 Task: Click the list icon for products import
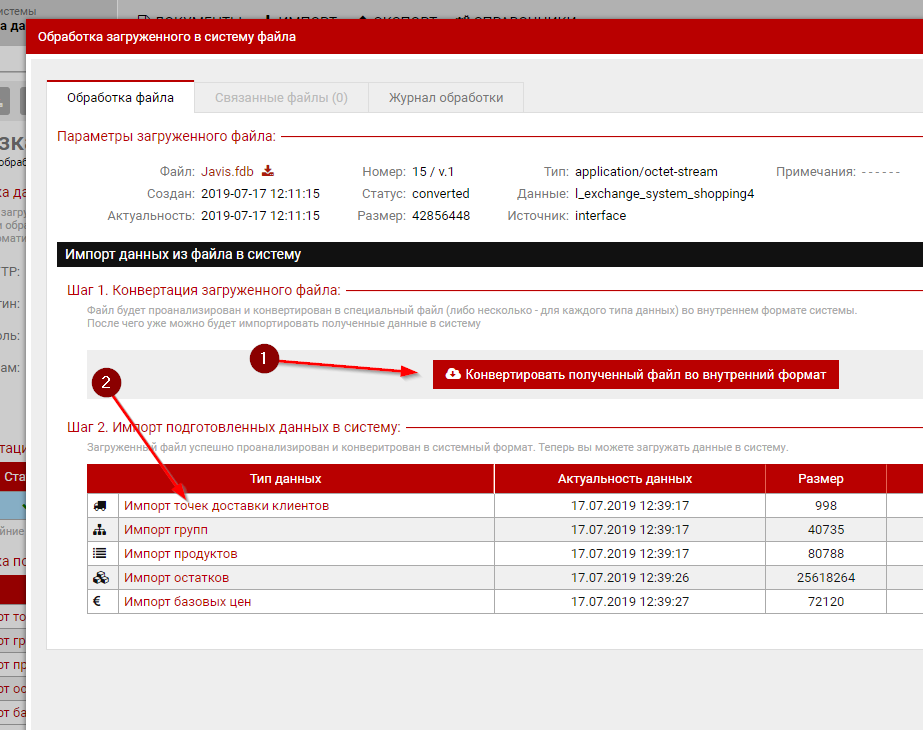click(x=99, y=554)
